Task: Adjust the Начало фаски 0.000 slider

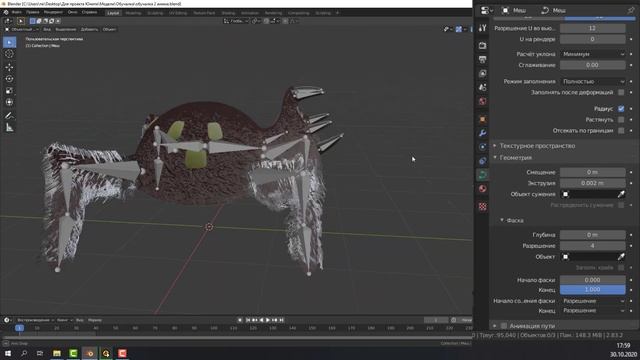Action: 593,280
